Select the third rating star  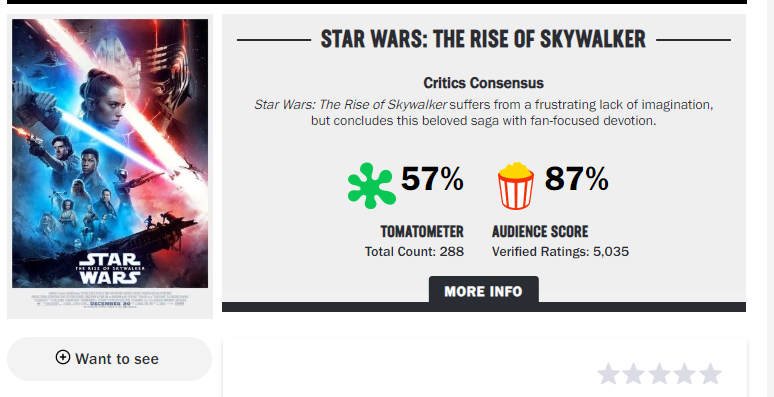[659, 374]
